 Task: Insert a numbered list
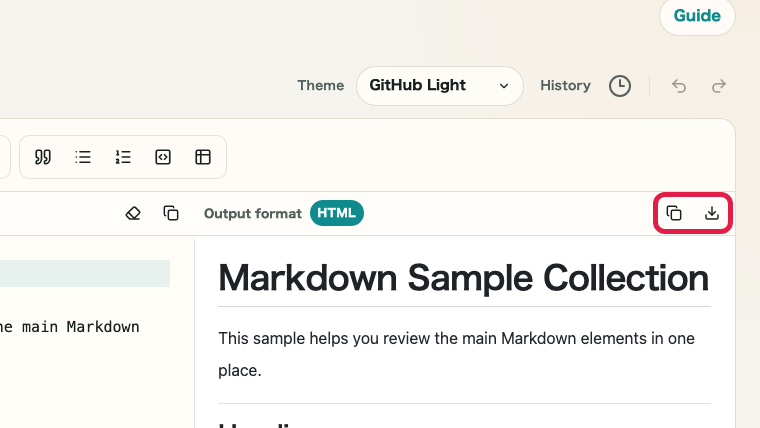(123, 157)
